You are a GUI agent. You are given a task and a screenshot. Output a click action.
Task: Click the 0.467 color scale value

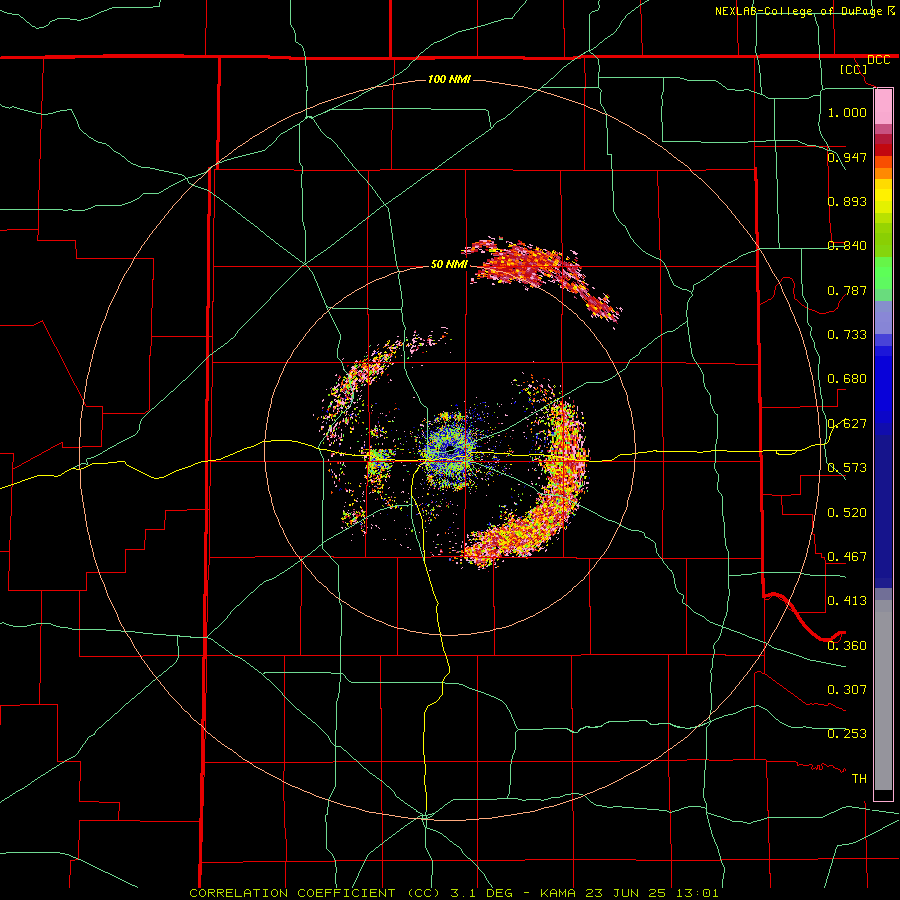847,556
